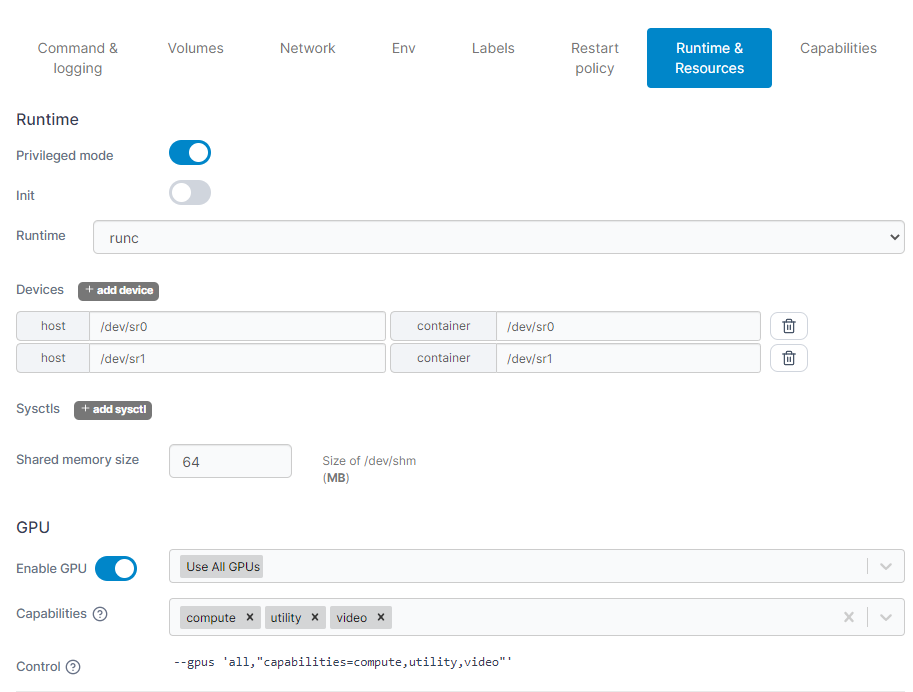The image size is (913, 692).
Task: Open the Restart policy tab
Action: tap(594, 58)
